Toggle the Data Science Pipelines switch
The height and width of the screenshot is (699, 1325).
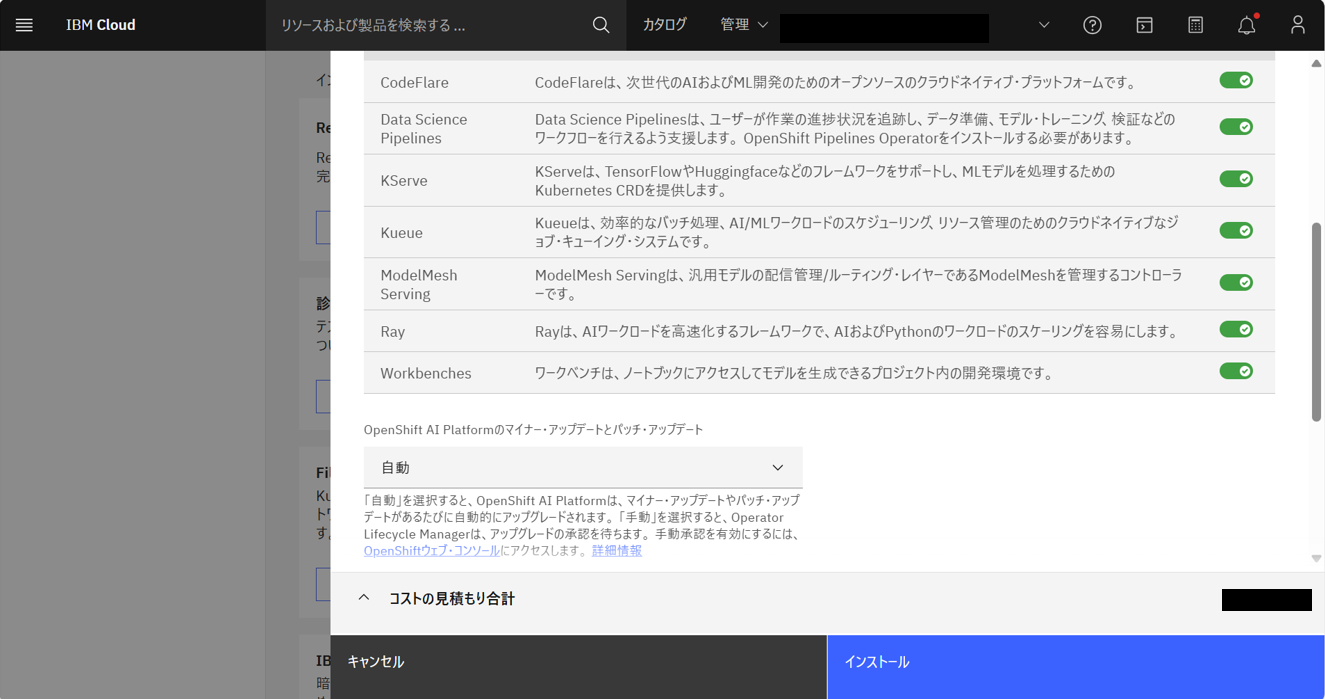tap(1236, 127)
